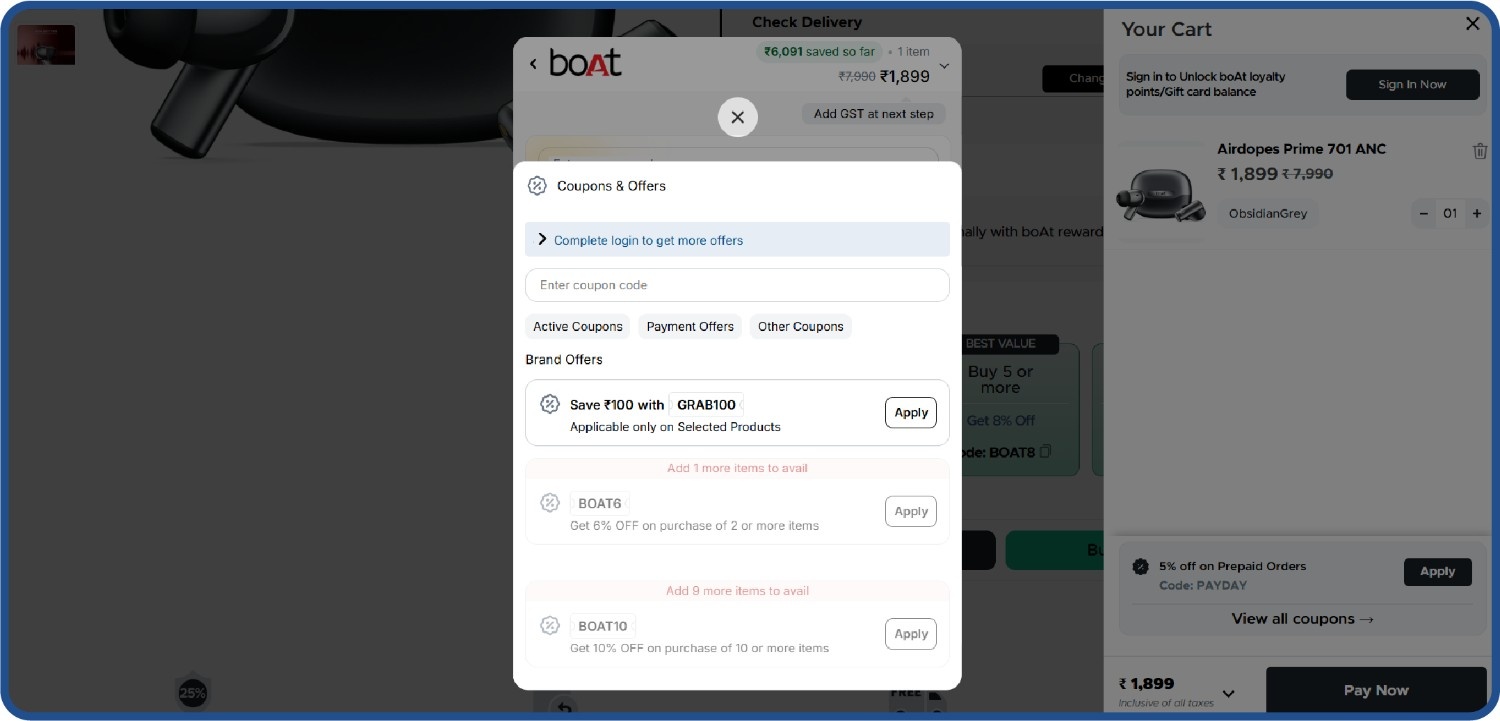The width and height of the screenshot is (1500, 721).
Task: Click the coupon badge icon beside Coupons & Offers
Action: point(537,185)
